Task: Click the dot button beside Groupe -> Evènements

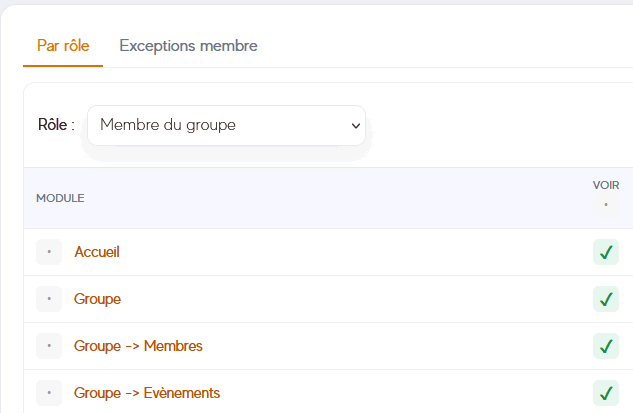Action: click(49, 393)
